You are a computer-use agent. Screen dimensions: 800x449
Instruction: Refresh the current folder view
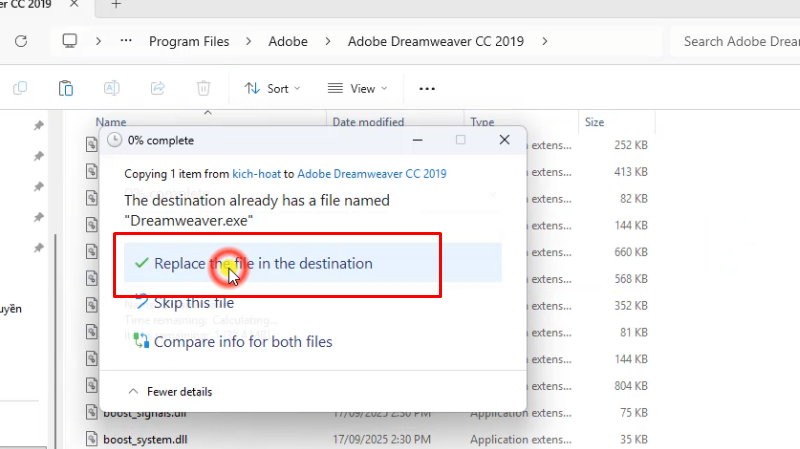tap(21, 41)
